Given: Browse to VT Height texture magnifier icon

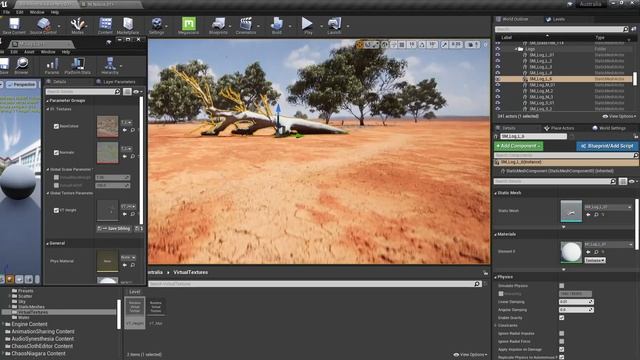Looking at the screenshot, I should coord(133,214).
